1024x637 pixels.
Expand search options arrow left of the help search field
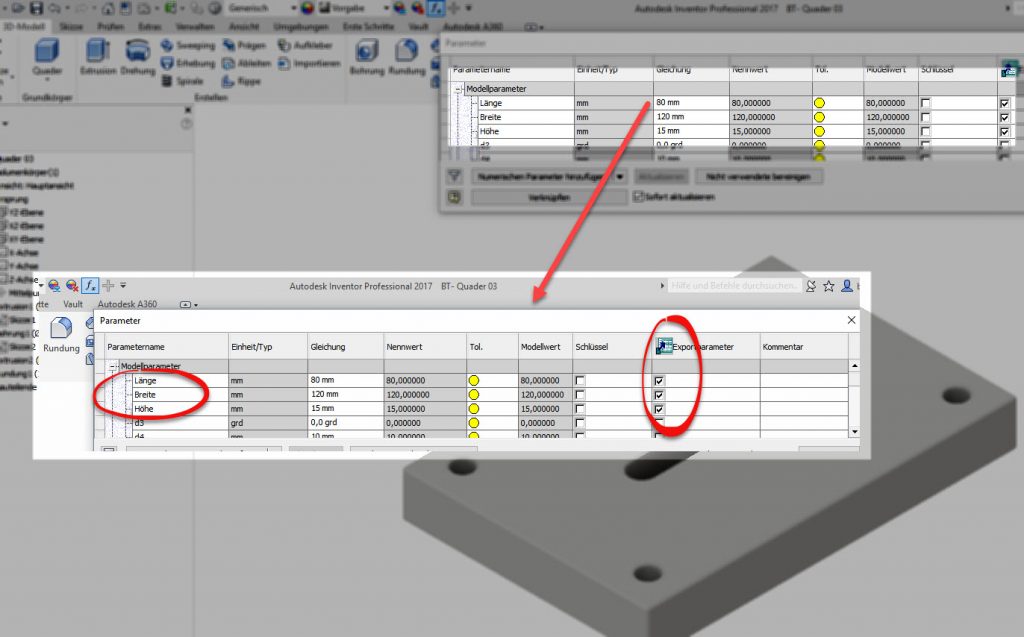662,286
